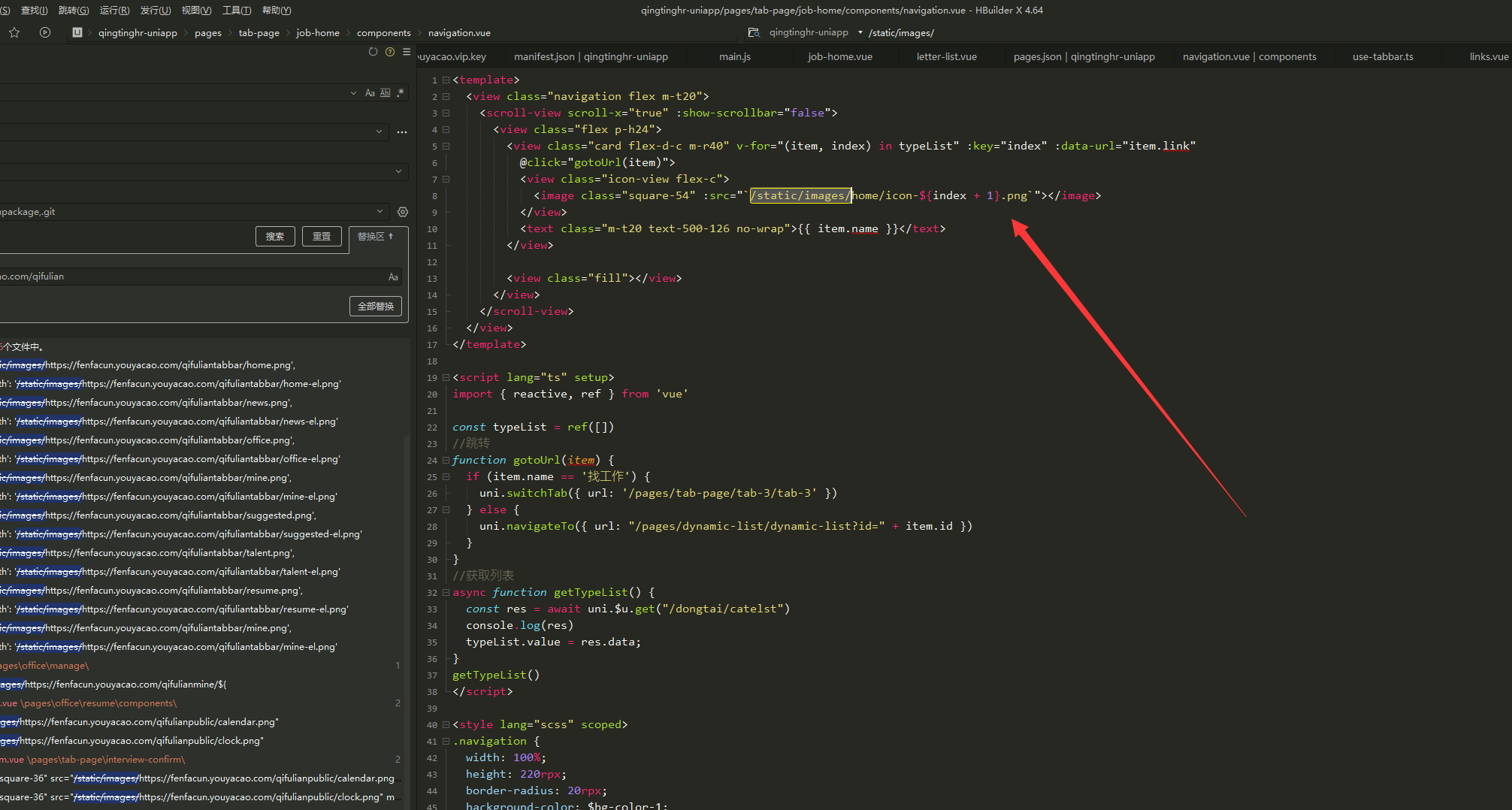1512x810 pixels.
Task: Open the 视图(V) menu
Action: 196,10
